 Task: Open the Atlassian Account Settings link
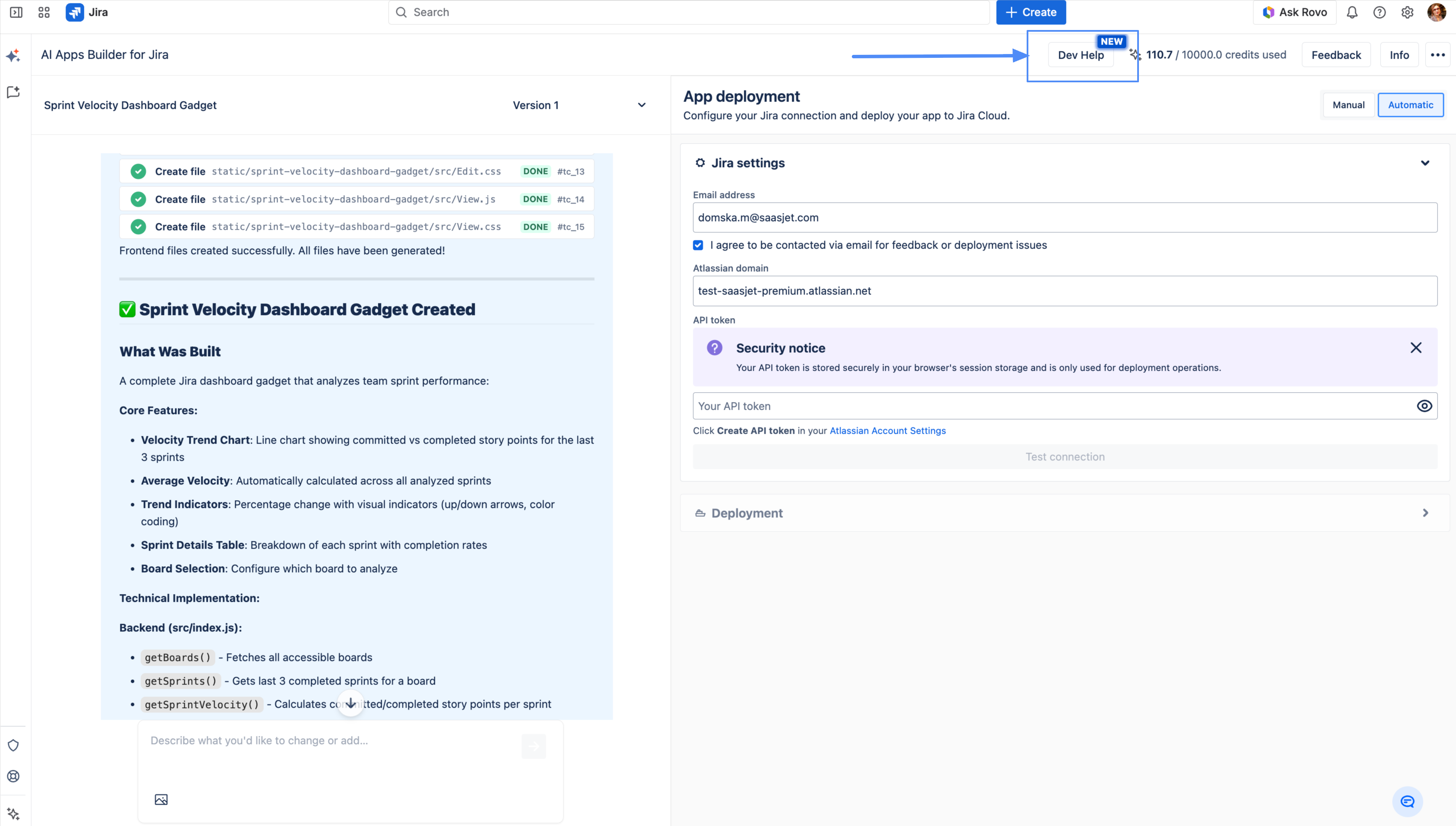pyautogui.click(x=887, y=431)
